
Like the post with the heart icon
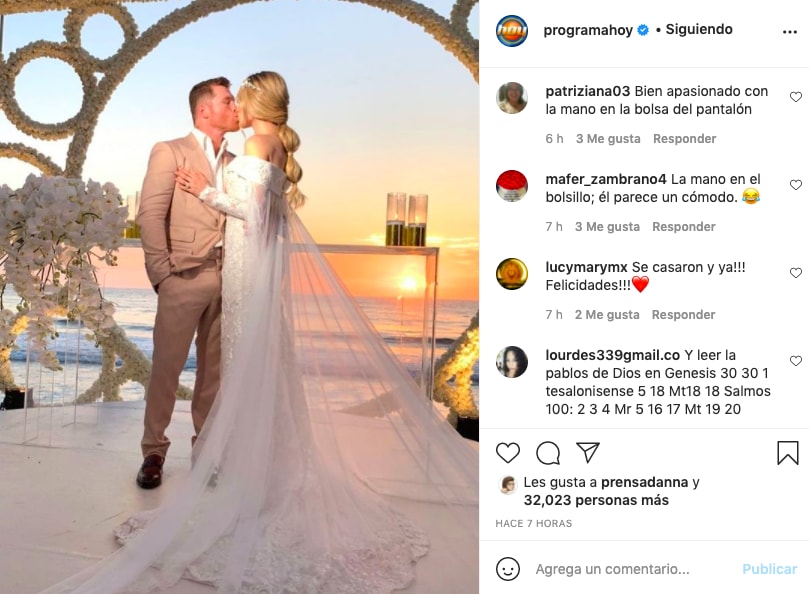508,453
